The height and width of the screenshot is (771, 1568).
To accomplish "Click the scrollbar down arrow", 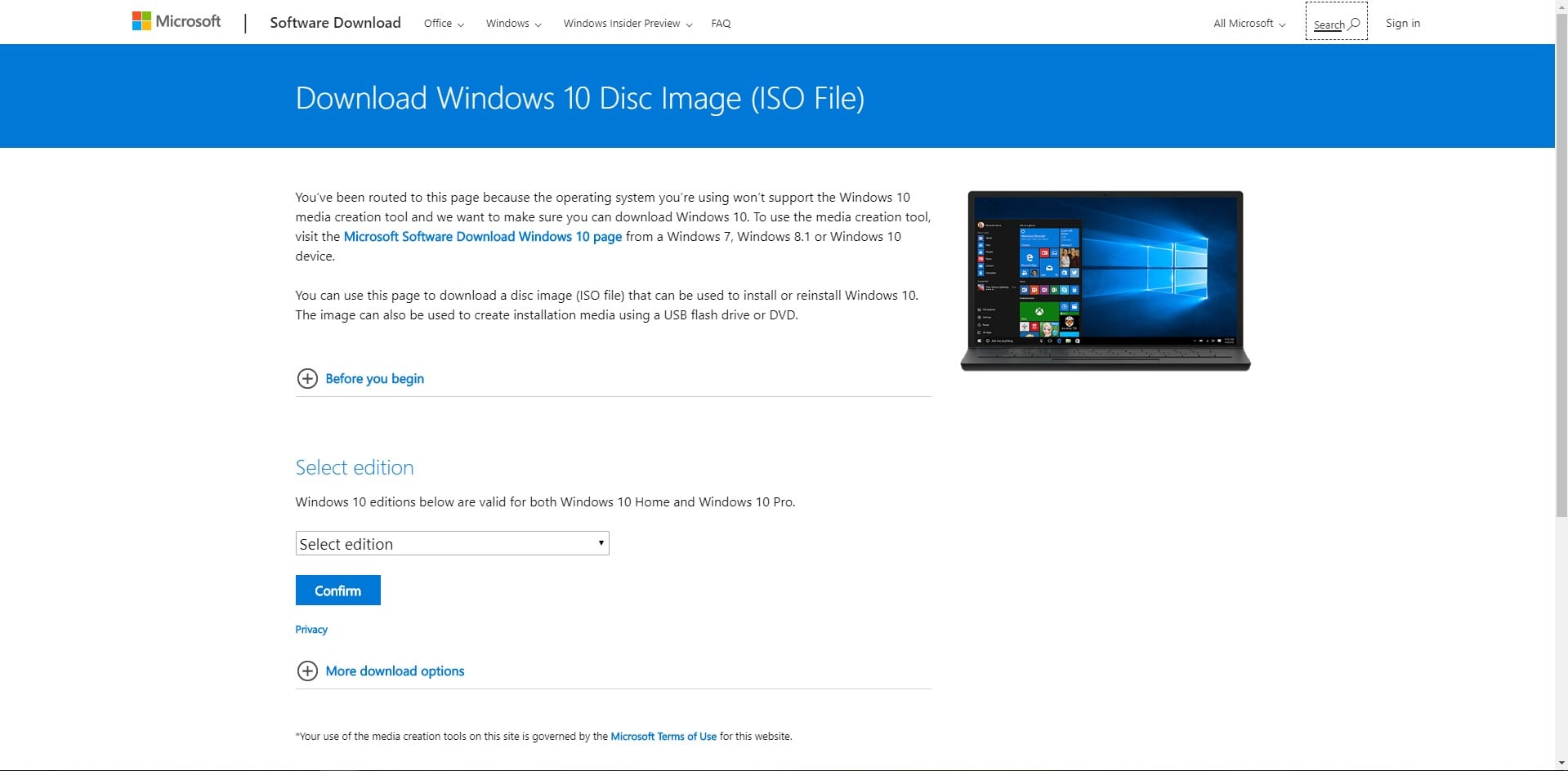I will point(1561,764).
